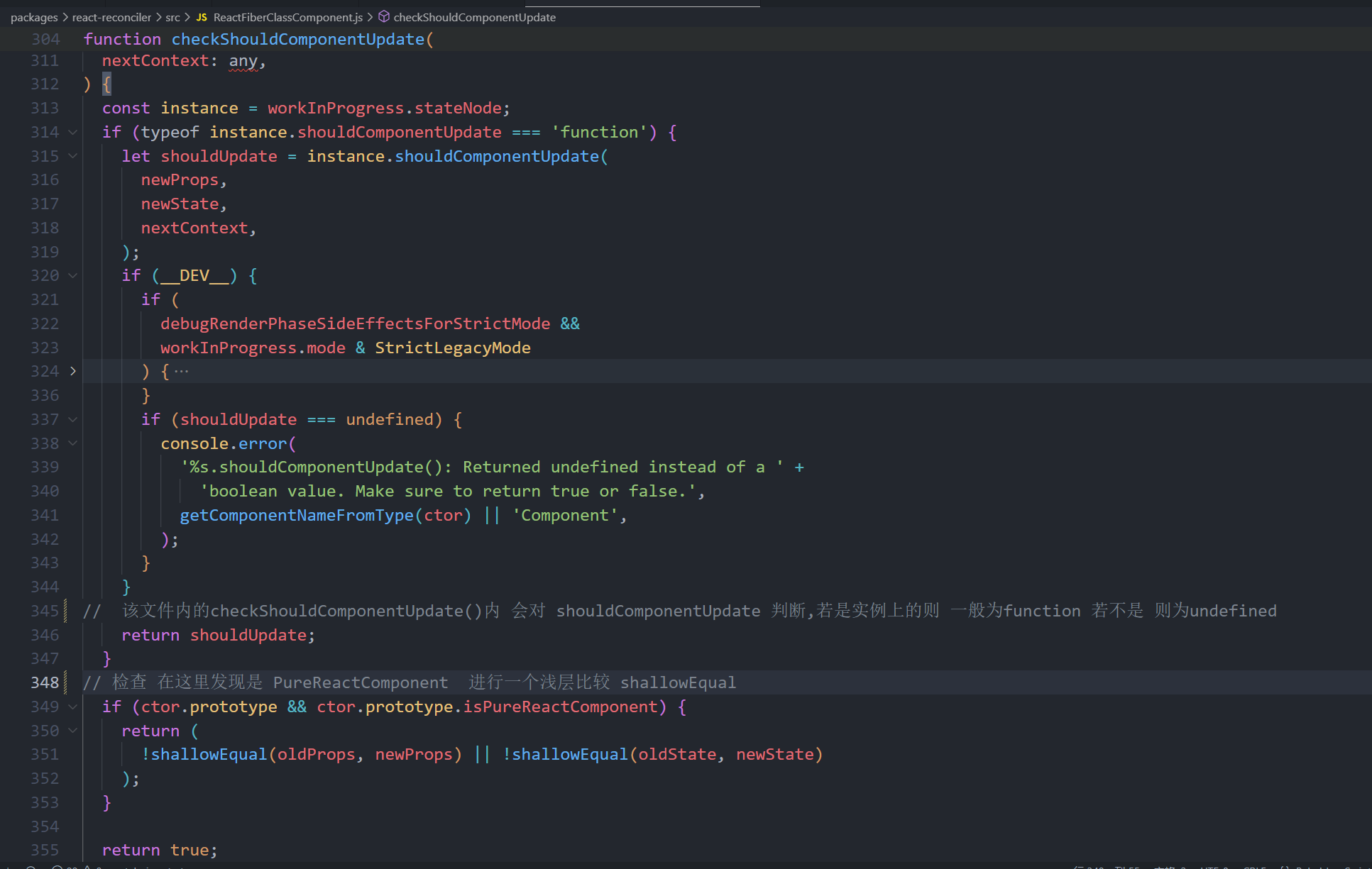Click line number 348 in gutter
The image size is (1372, 869).
pos(45,682)
